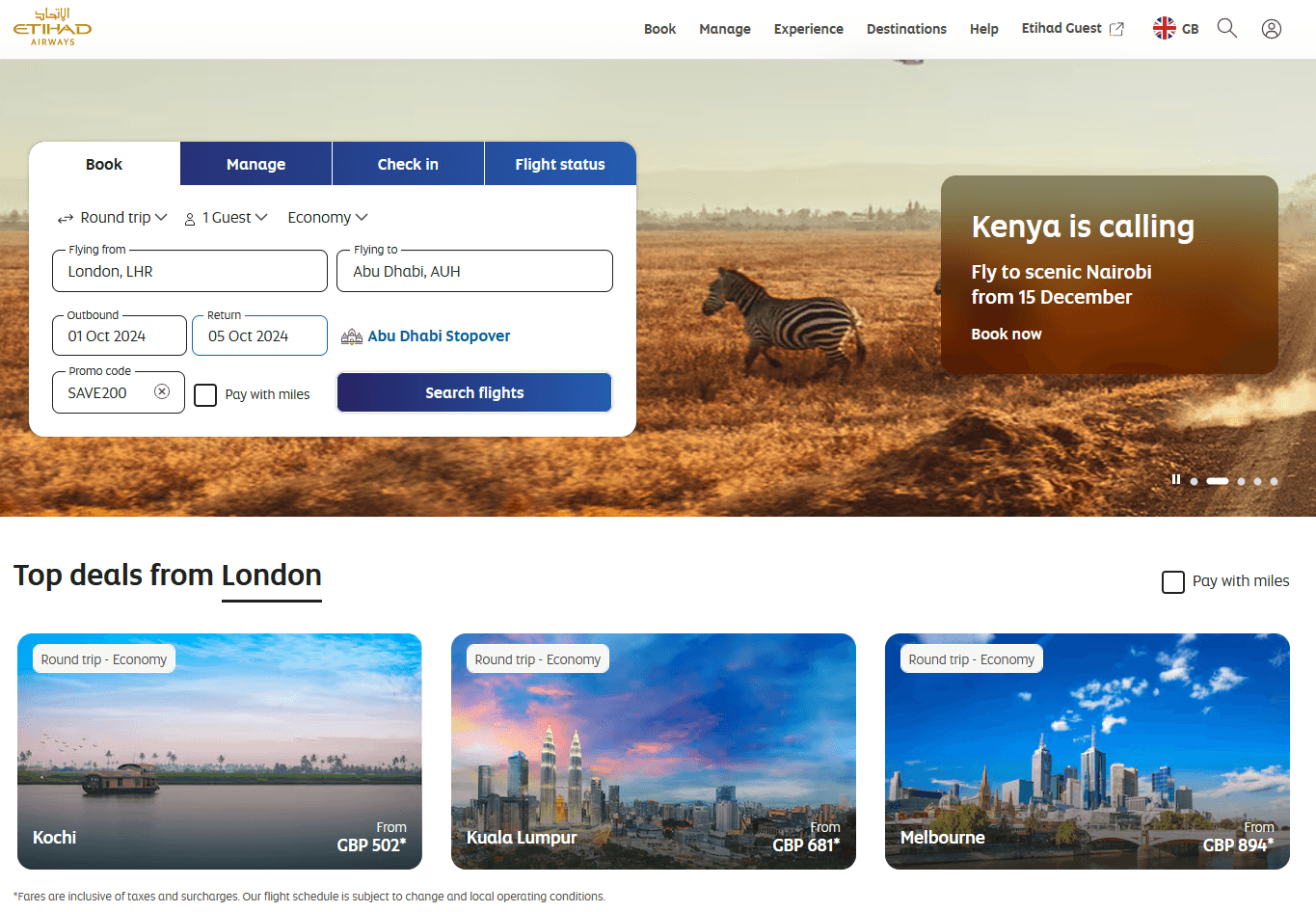This screenshot has height=912, width=1316.
Task: Click the Abu Dhabi Stopover mosque icon
Action: point(352,336)
